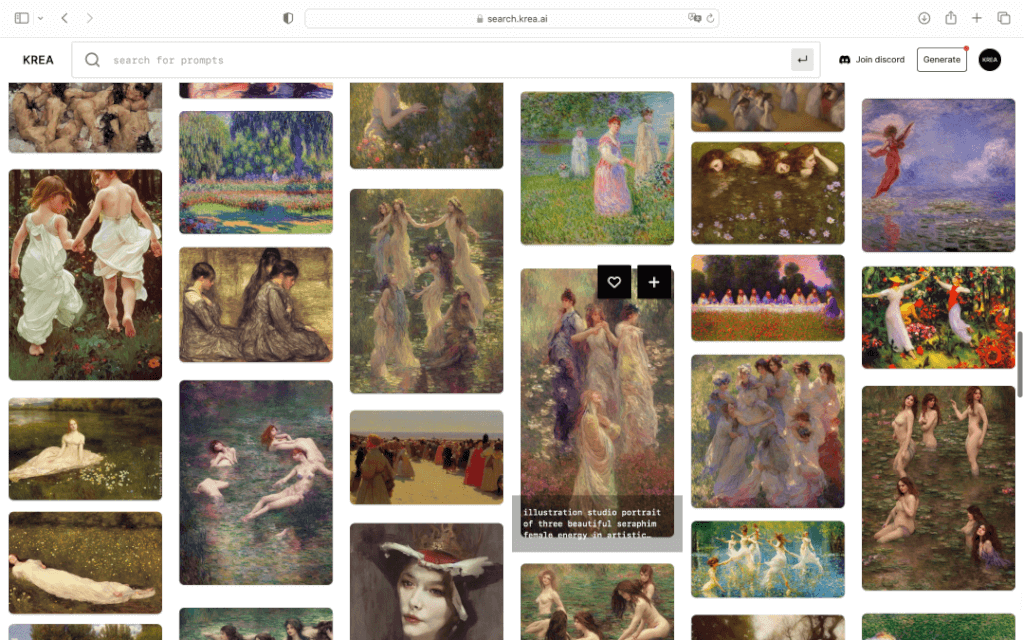Show the tab overview
Image resolution: width=1024 pixels, height=640 pixels.
(1004, 18)
